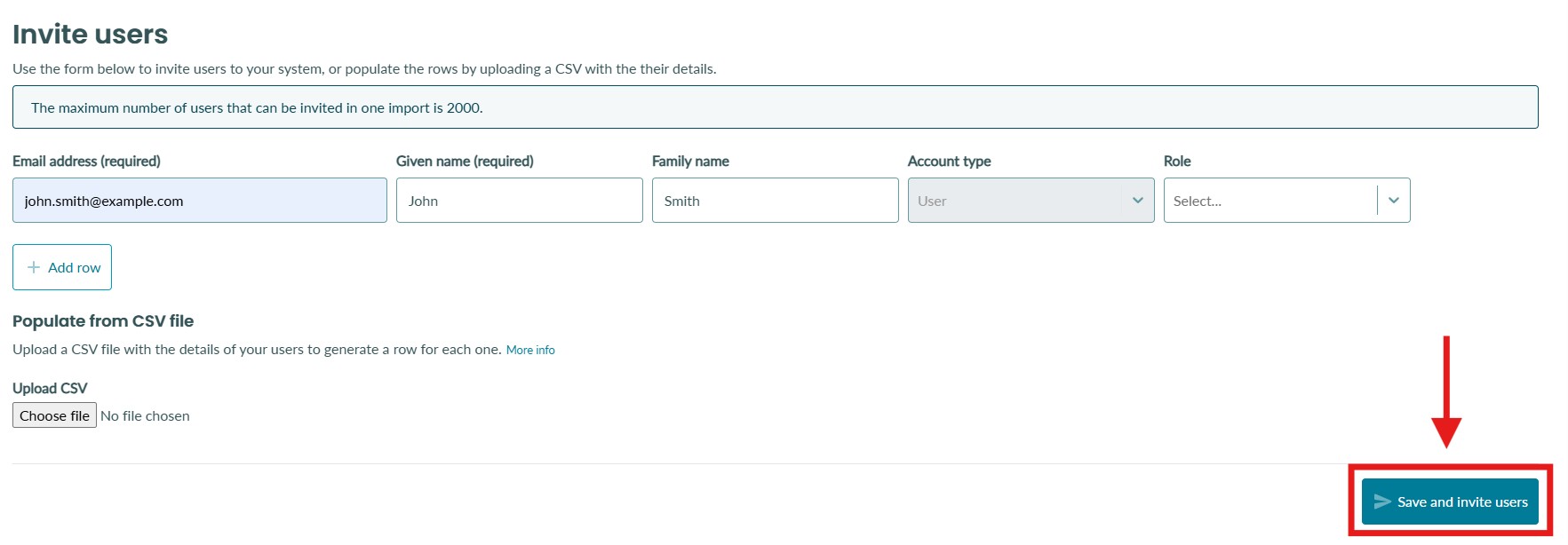Click the paper plane send icon
The image size is (1568, 545).
coord(1382,502)
